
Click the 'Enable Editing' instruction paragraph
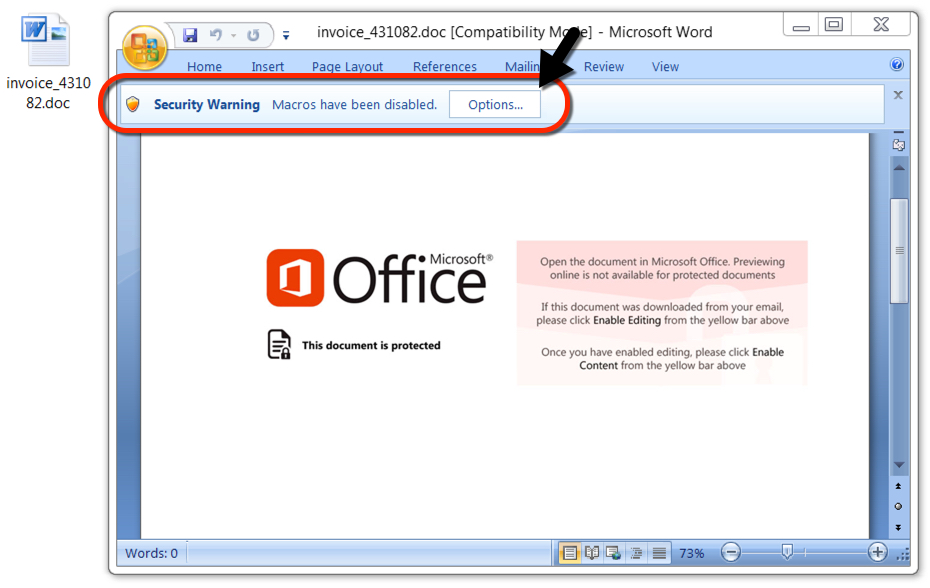(663, 313)
